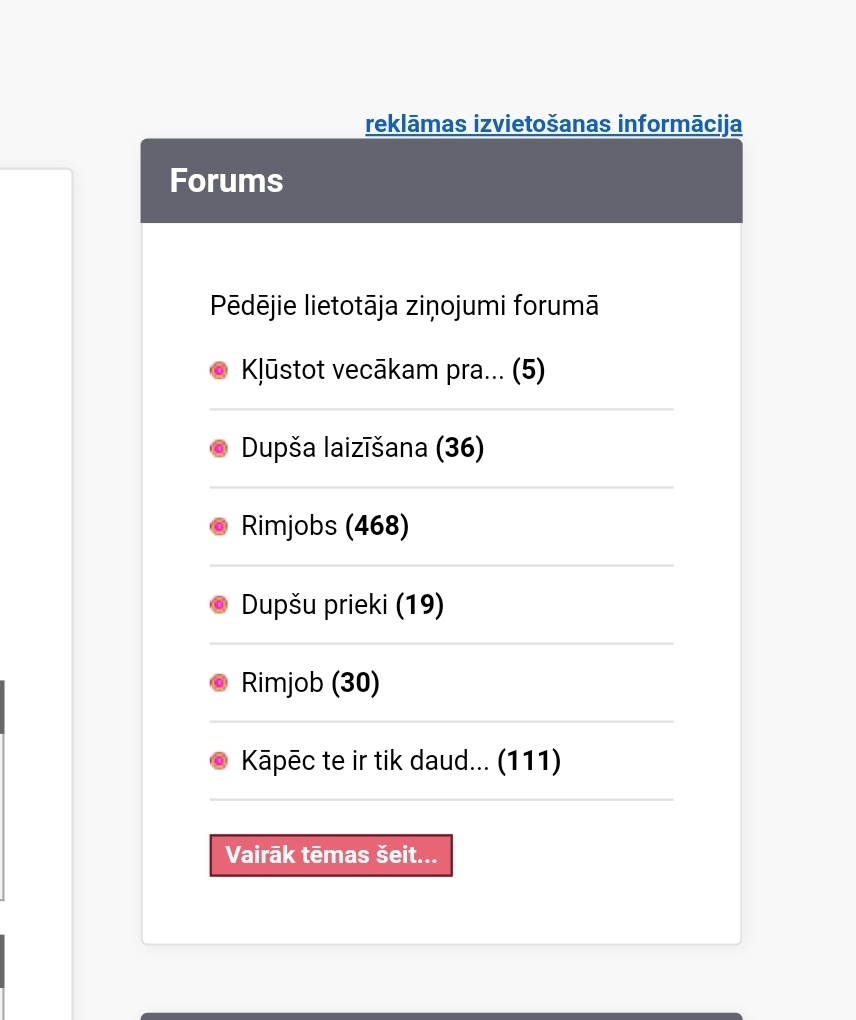The height and width of the screenshot is (1020, 856).
Task: Click the (36) reply count
Action: point(460,449)
